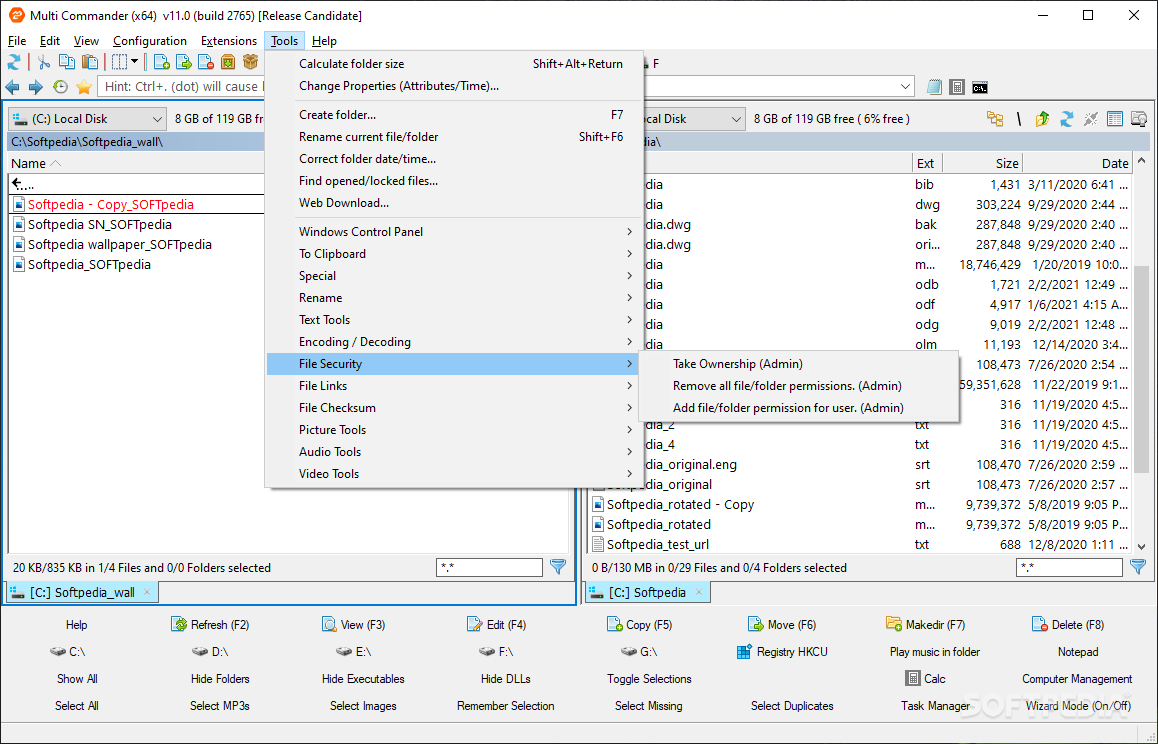Sort by the Size column header
This screenshot has height=744, width=1158.
pos(983,163)
